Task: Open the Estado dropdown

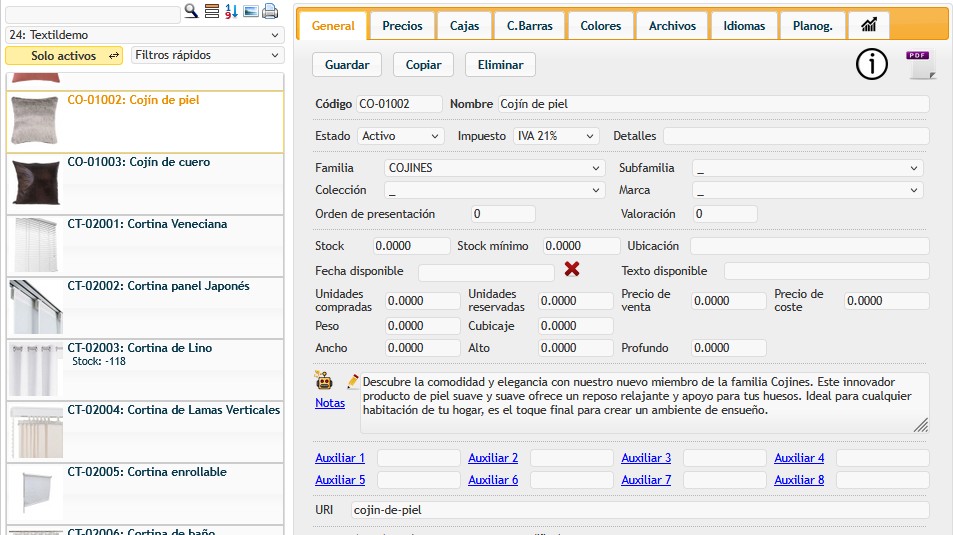Action: pos(401,136)
